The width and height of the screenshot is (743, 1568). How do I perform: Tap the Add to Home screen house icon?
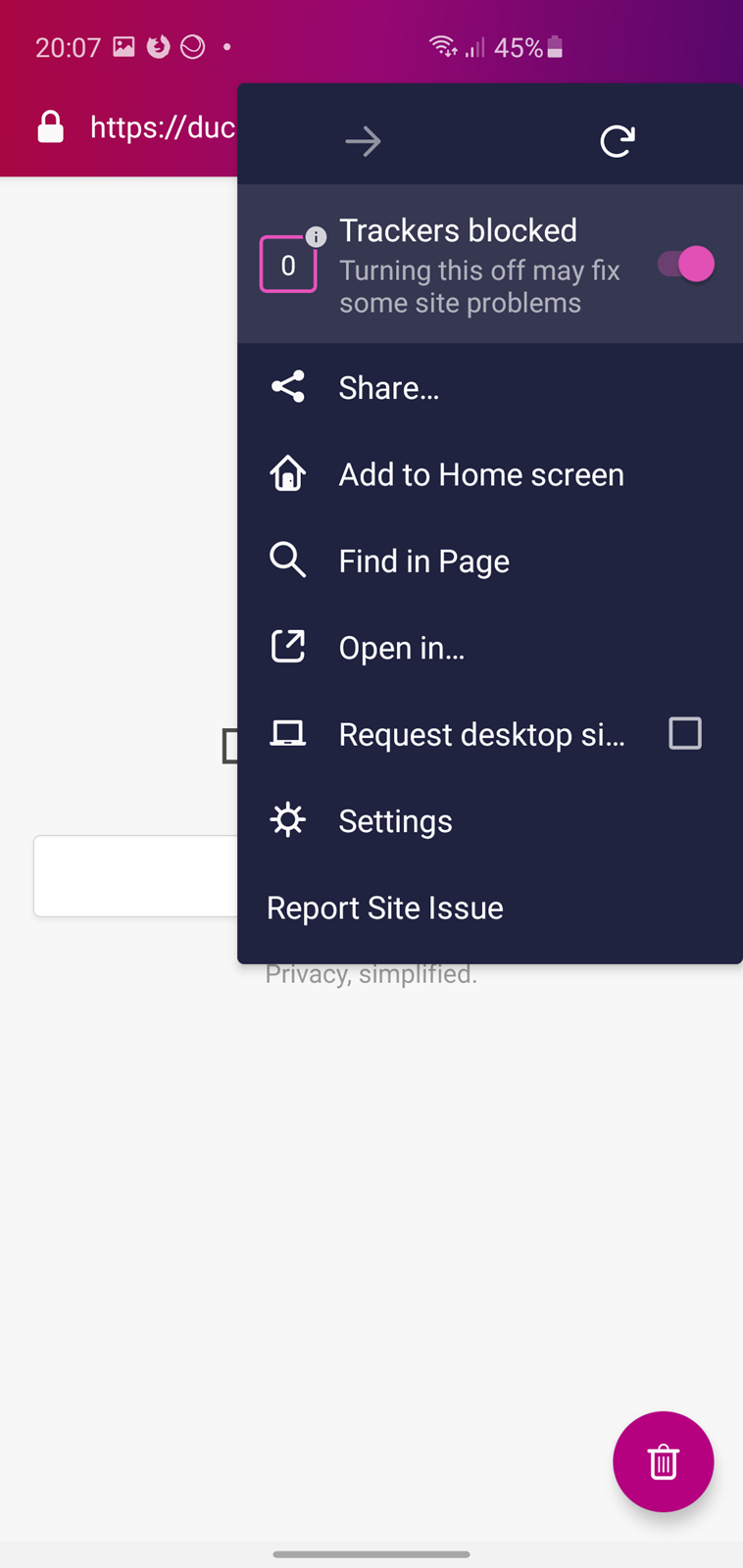[x=288, y=474]
